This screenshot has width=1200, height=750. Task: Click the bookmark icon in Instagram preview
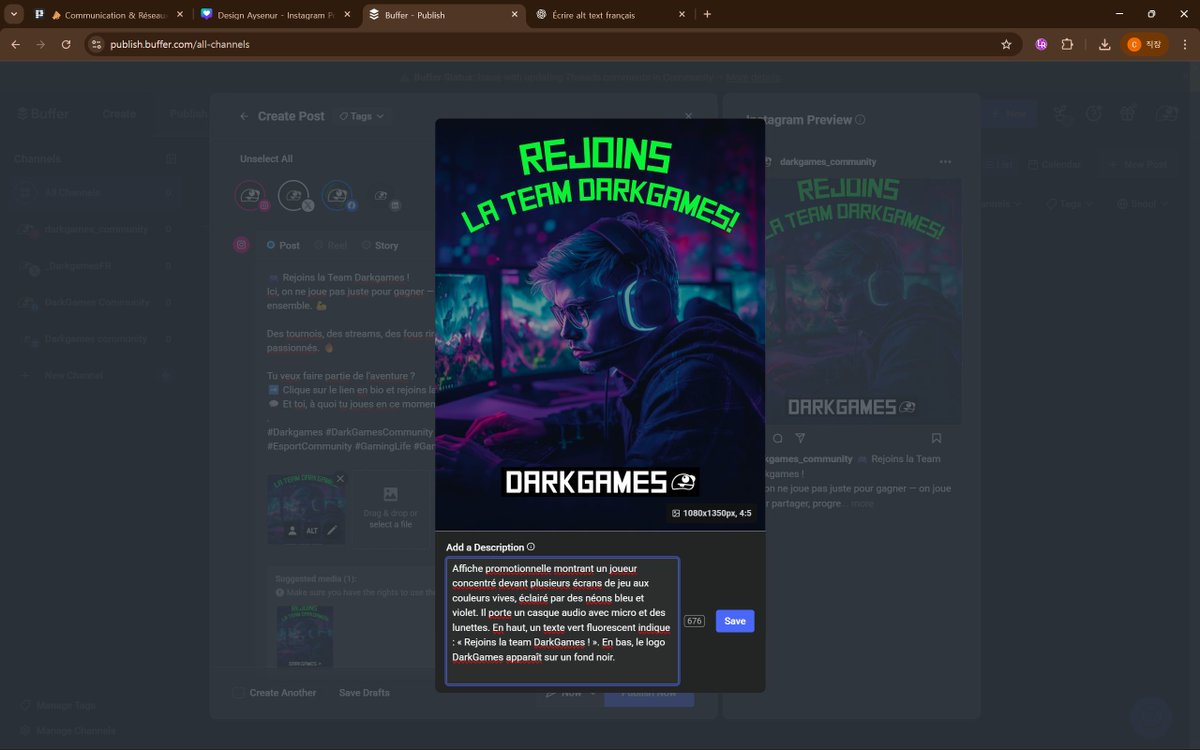click(936, 438)
